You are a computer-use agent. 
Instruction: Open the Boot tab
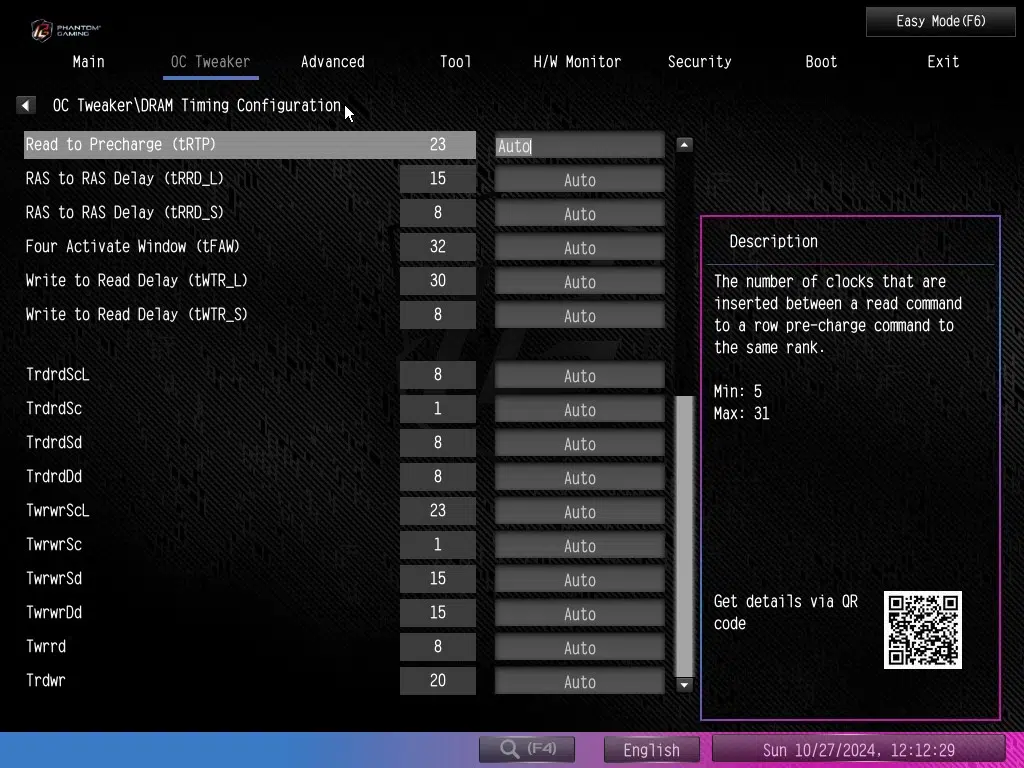pos(821,62)
